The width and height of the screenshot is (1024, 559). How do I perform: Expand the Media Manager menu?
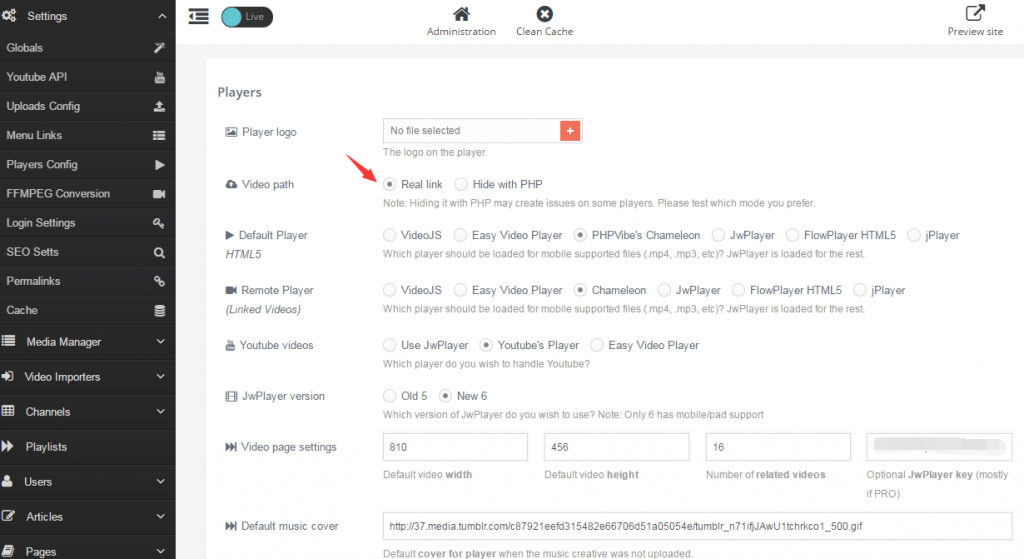point(161,342)
